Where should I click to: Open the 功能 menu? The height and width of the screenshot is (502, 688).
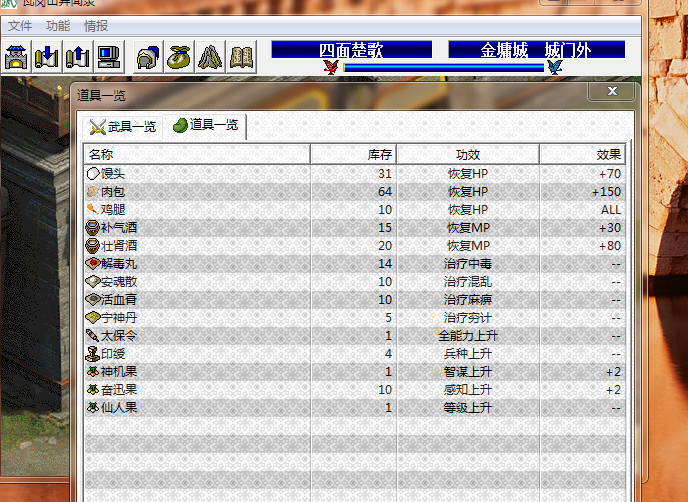(58, 25)
